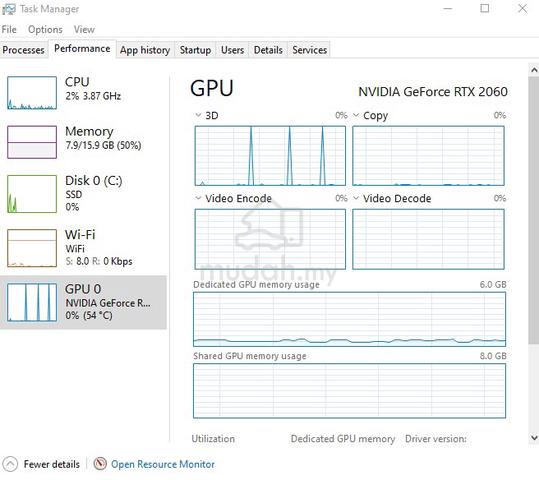Screen dimensions: 539x480
Task: Click the Task Manager app icon in title bar
Action: tap(9, 9)
